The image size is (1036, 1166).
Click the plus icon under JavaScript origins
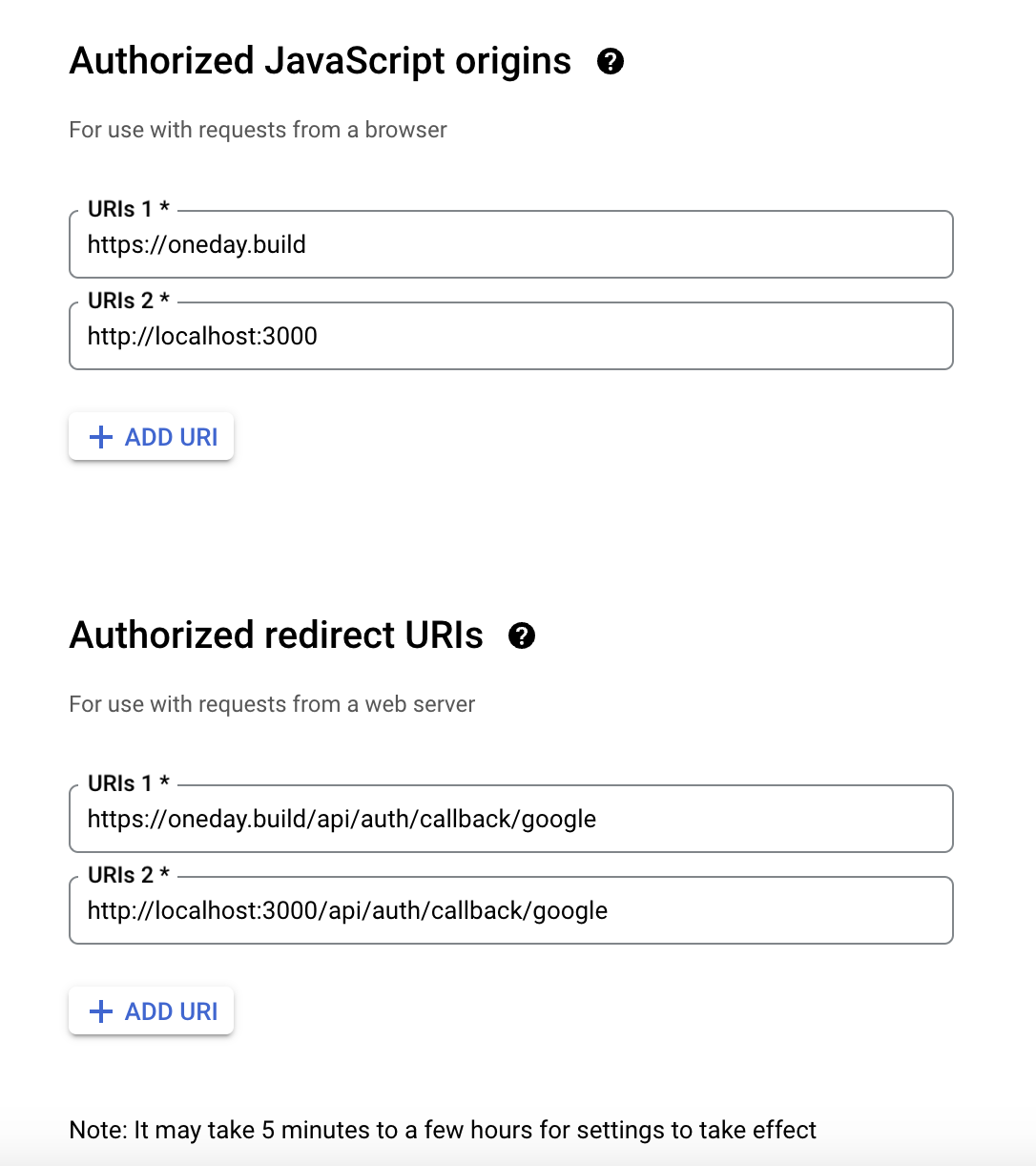click(100, 437)
